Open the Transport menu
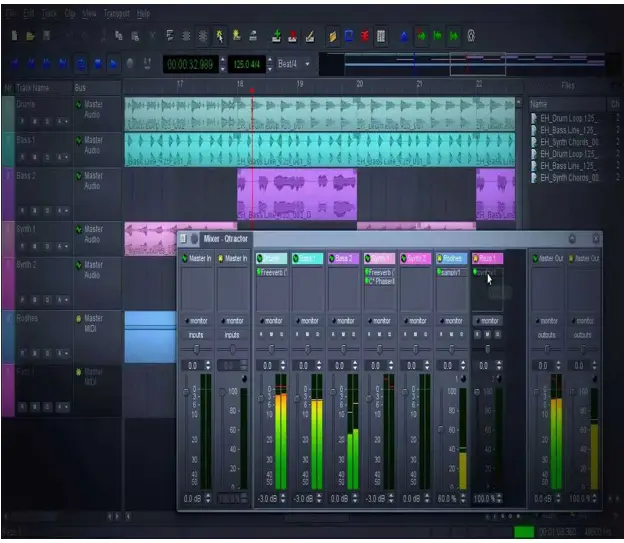This screenshot has height=543, width=624. point(116,14)
